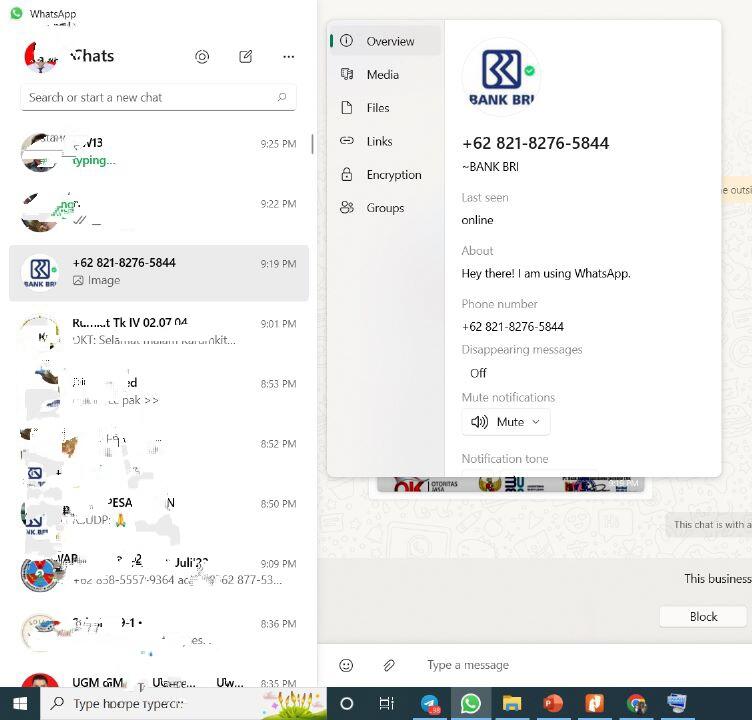This screenshot has width=752, height=720.
Task: Open the chat from 9:25 PM showing typing
Action: click(159, 153)
